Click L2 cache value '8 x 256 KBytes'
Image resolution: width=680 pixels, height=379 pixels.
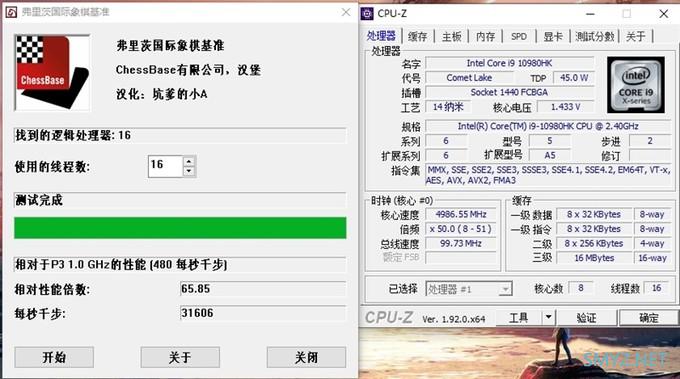pos(594,244)
